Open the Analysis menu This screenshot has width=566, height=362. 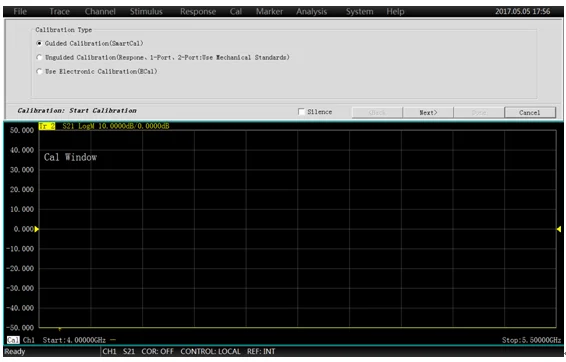pyautogui.click(x=312, y=12)
